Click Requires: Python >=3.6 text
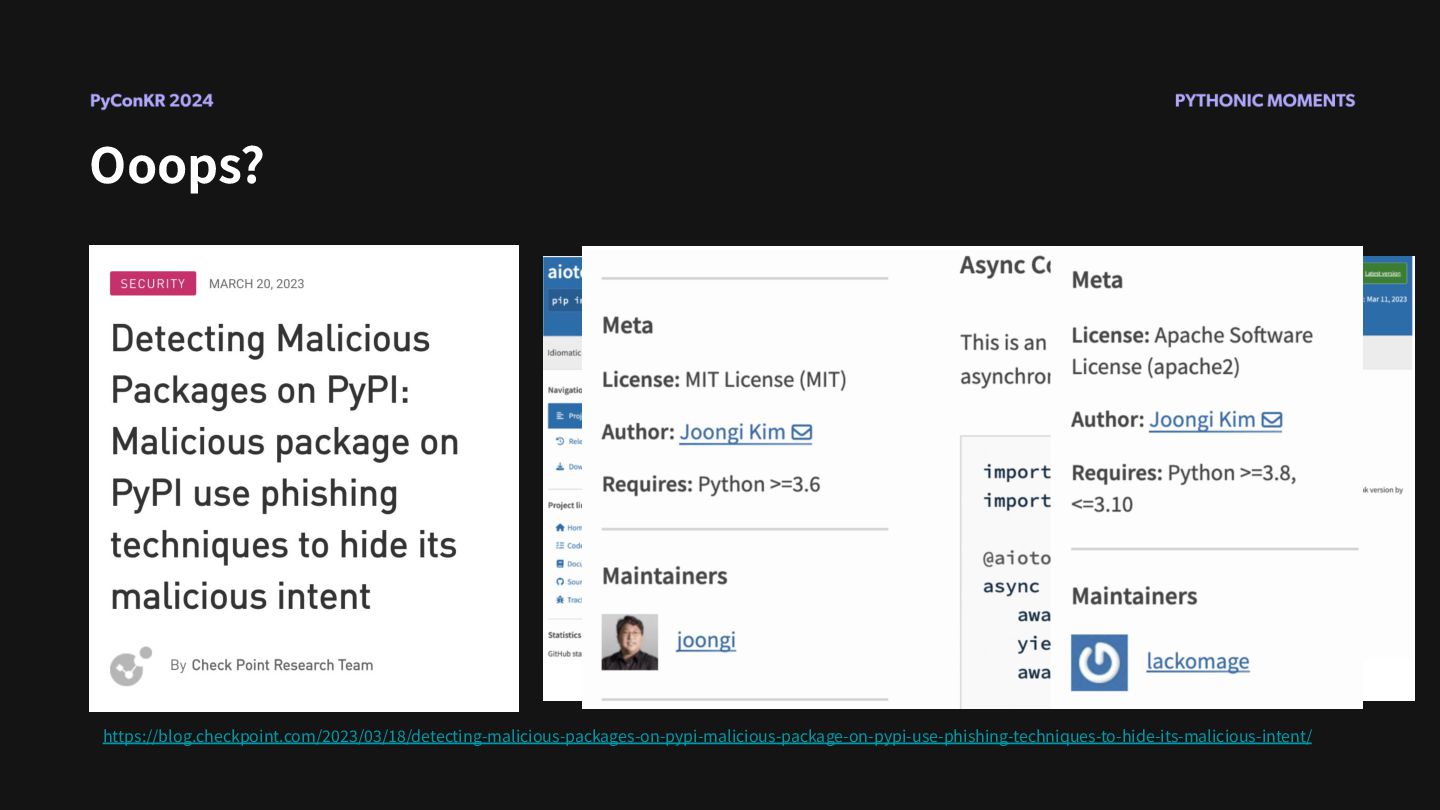Screen dimensions: 1440x810 pos(711,485)
